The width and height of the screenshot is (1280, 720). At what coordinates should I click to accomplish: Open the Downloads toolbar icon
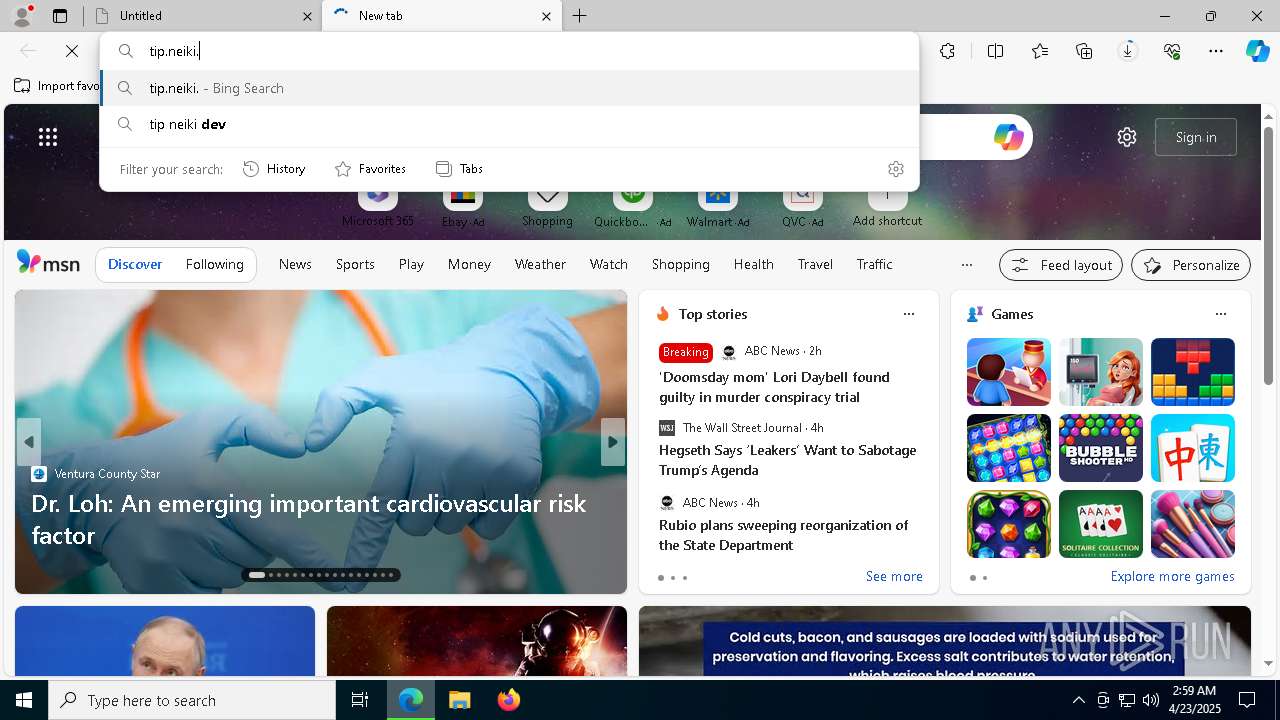(x=1128, y=51)
